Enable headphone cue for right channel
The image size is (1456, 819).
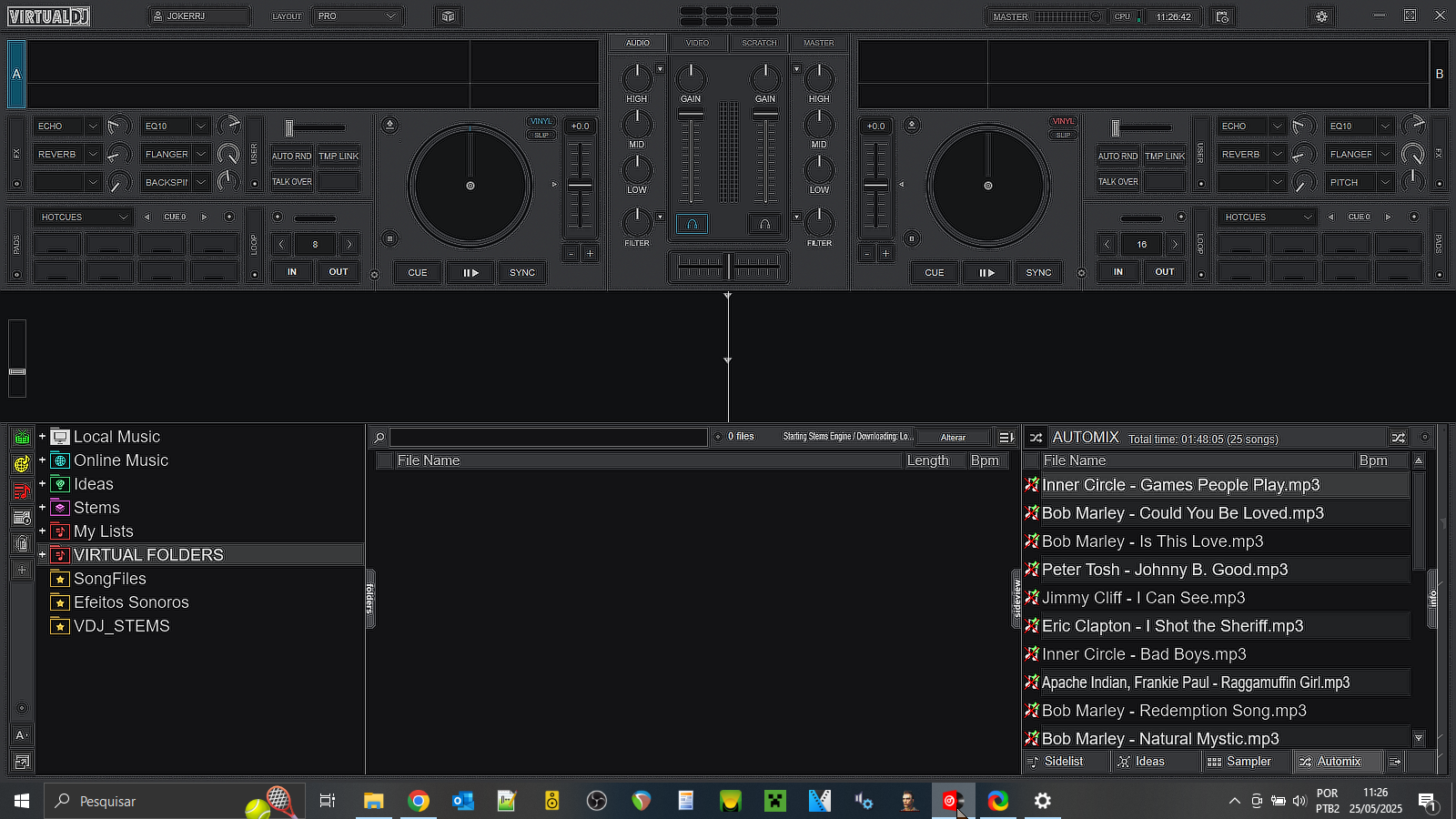point(764,224)
